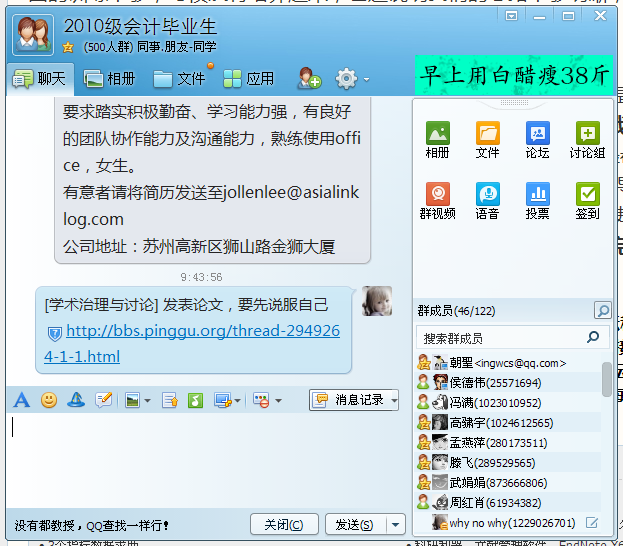The height and width of the screenshot is (546, 623).
Task: Open the title bar dropdown menu button
Action: click(511, 16)
